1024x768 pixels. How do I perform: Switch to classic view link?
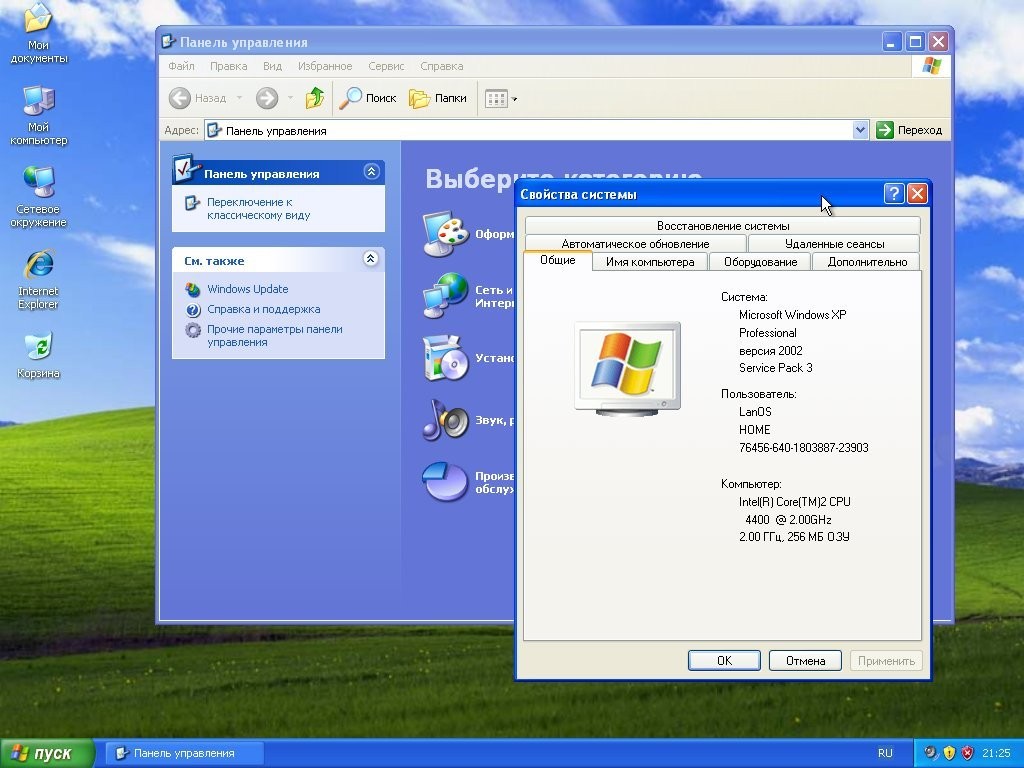258,208
